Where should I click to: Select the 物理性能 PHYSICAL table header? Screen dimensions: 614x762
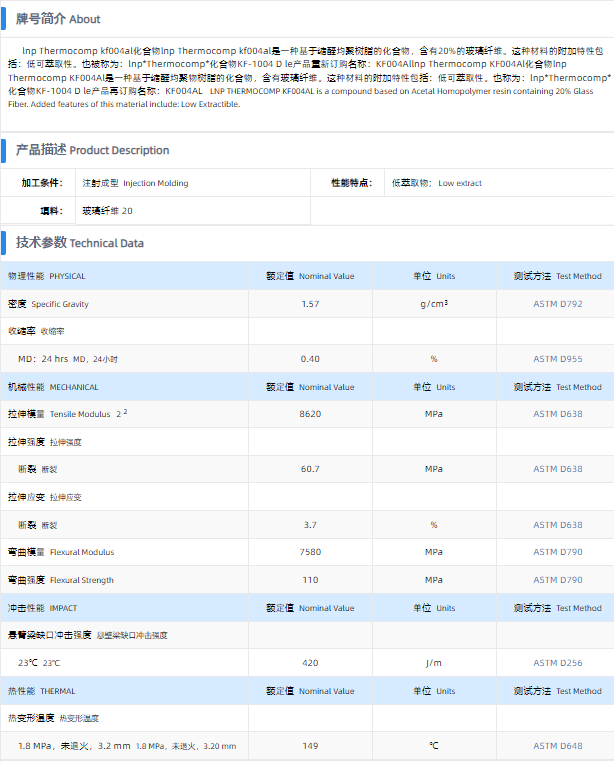pos(47,276)
